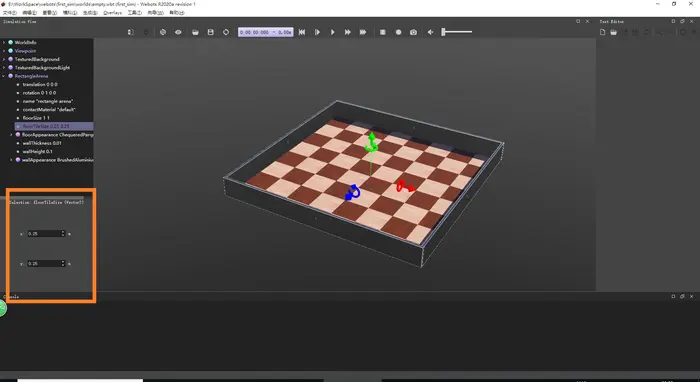Open the Overlays menu
Image resolution: width=700 pixels, height=382 pixels.
tap(112, 13)
